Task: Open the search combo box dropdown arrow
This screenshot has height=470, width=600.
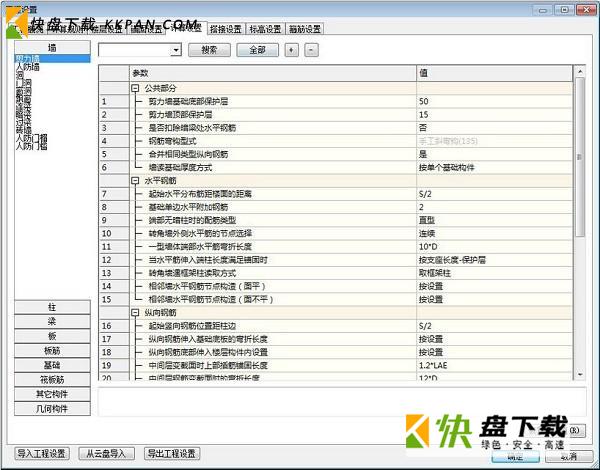Action: click(176, 50)
